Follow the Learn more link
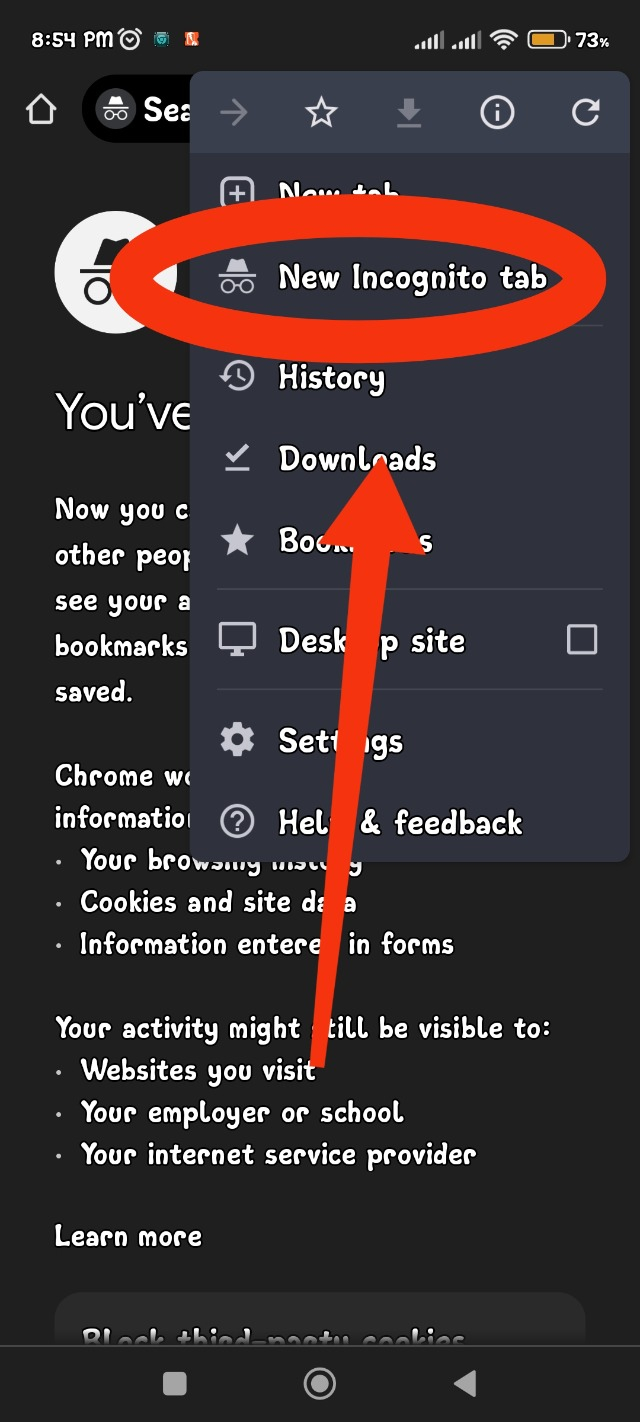 pyautogui.click(x=128, y=1236)
